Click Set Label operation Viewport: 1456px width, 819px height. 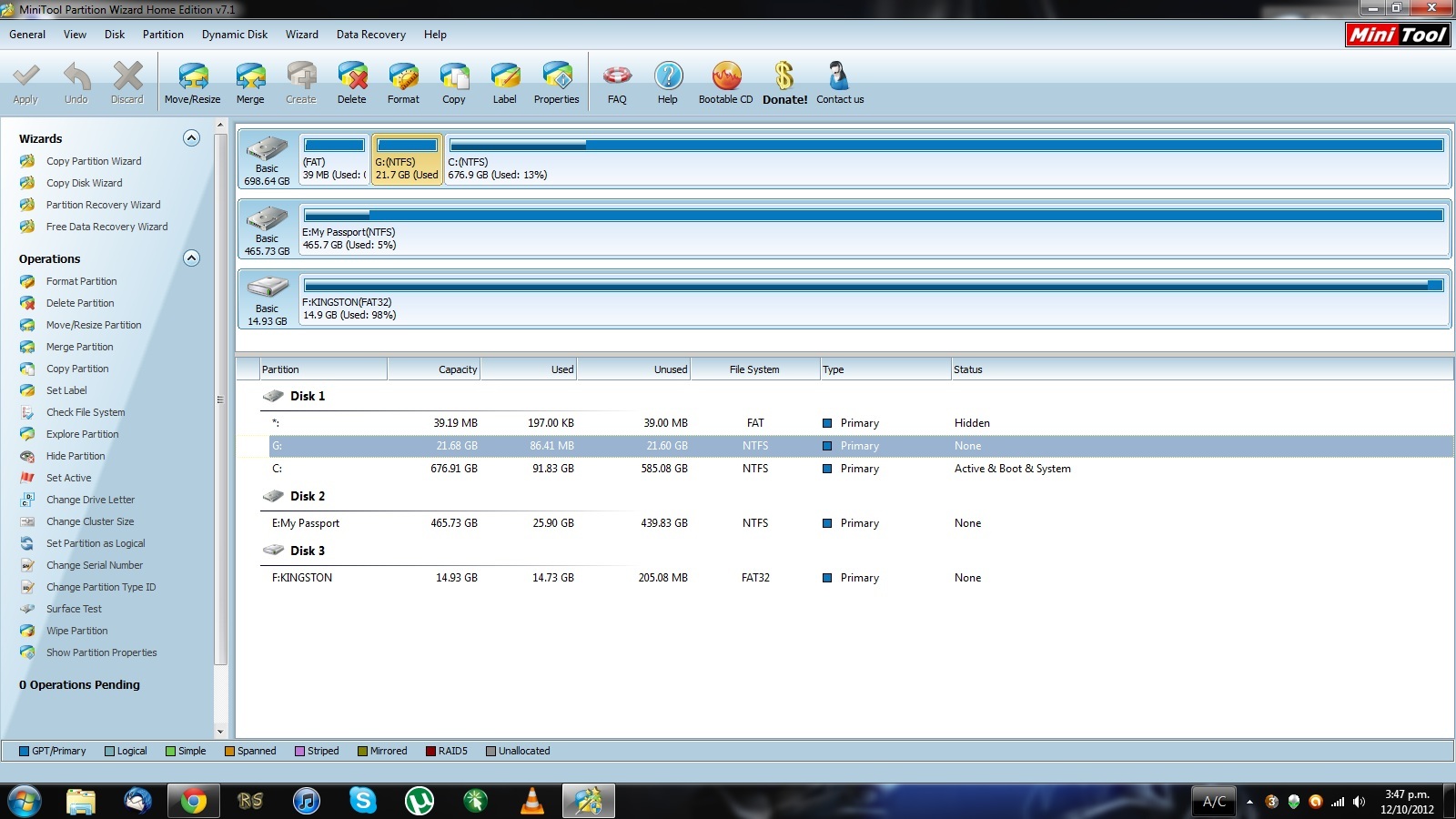point(66,390)
